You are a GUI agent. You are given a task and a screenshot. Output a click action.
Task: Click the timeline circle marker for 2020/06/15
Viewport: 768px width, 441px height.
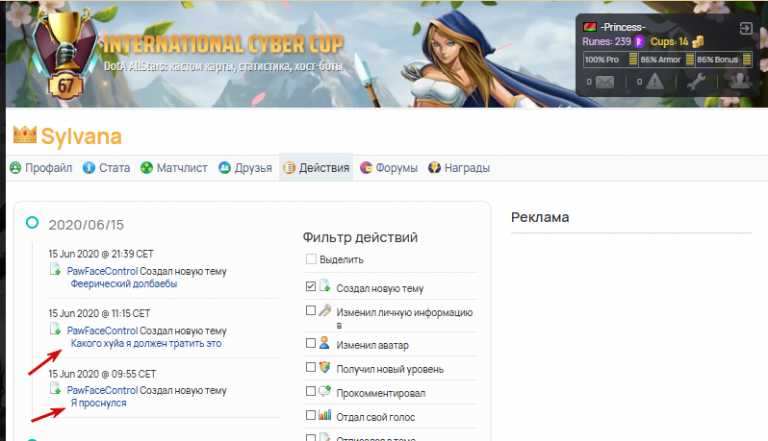click(x=32, y=222)
